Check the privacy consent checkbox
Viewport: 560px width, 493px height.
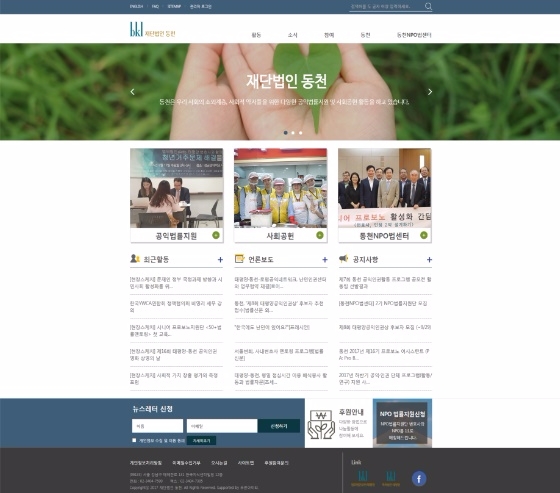(x=134, y=440)
